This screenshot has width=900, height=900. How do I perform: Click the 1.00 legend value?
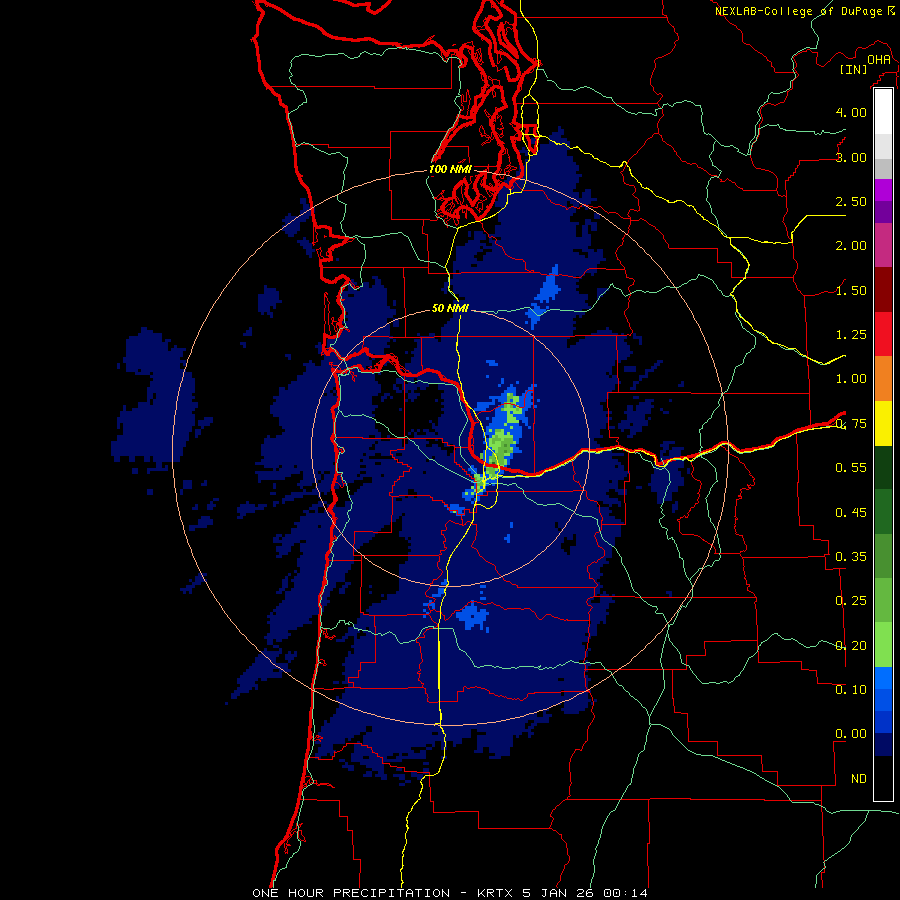(x=851, y=379)
